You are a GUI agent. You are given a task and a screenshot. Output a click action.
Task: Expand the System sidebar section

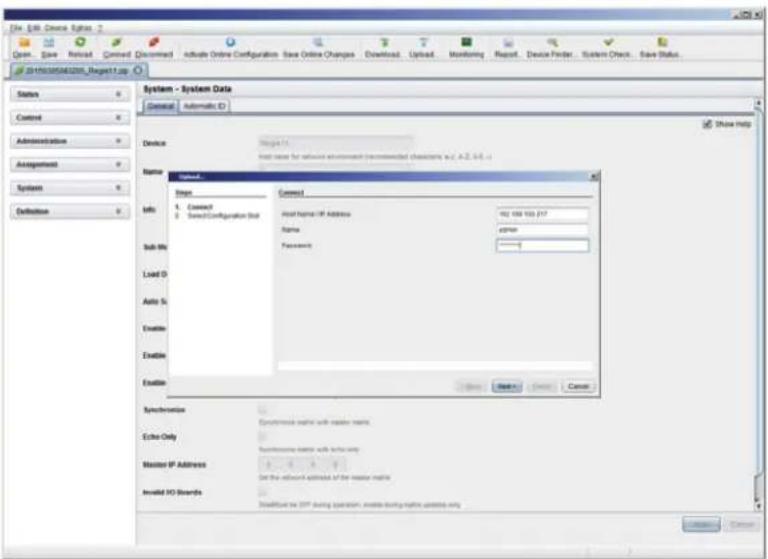click(70, 188)
